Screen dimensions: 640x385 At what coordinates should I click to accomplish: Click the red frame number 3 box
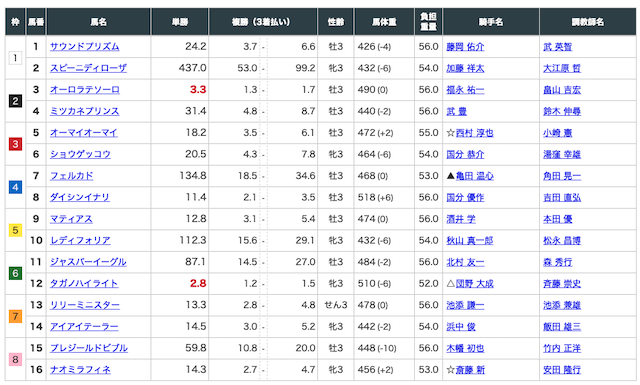(x=15, y=144)
